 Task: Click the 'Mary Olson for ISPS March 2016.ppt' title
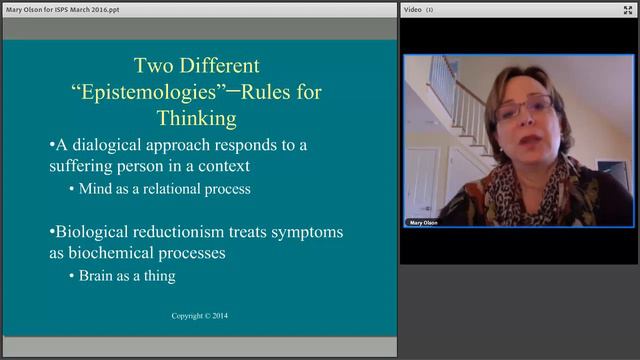coord(62,9)
